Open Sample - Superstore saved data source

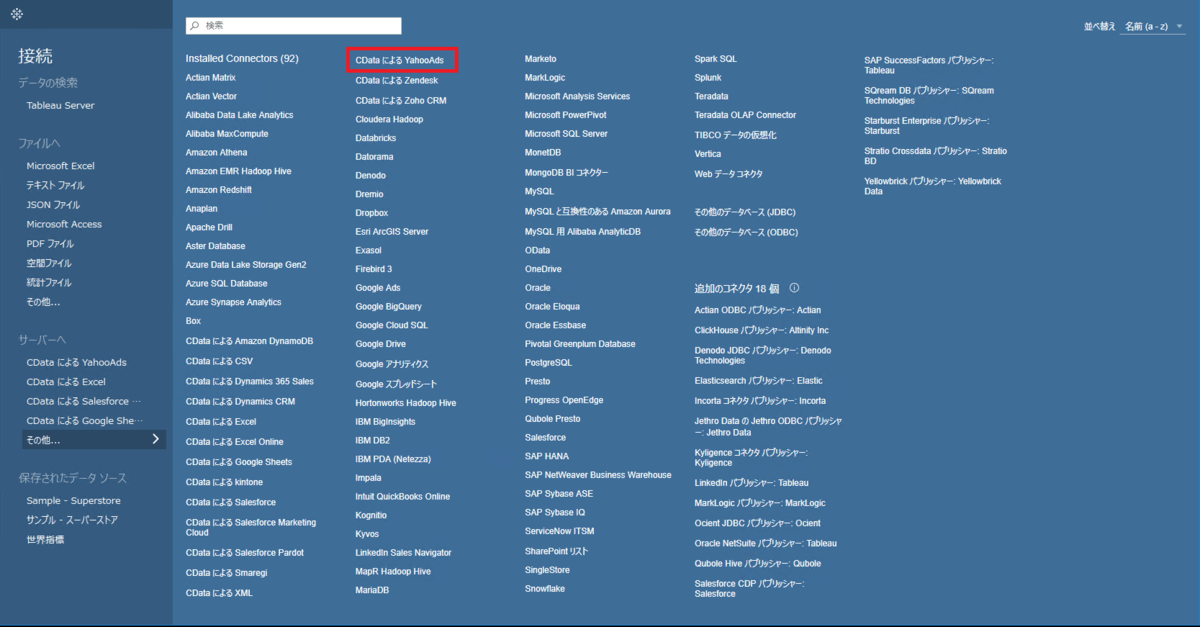[73, 501]
